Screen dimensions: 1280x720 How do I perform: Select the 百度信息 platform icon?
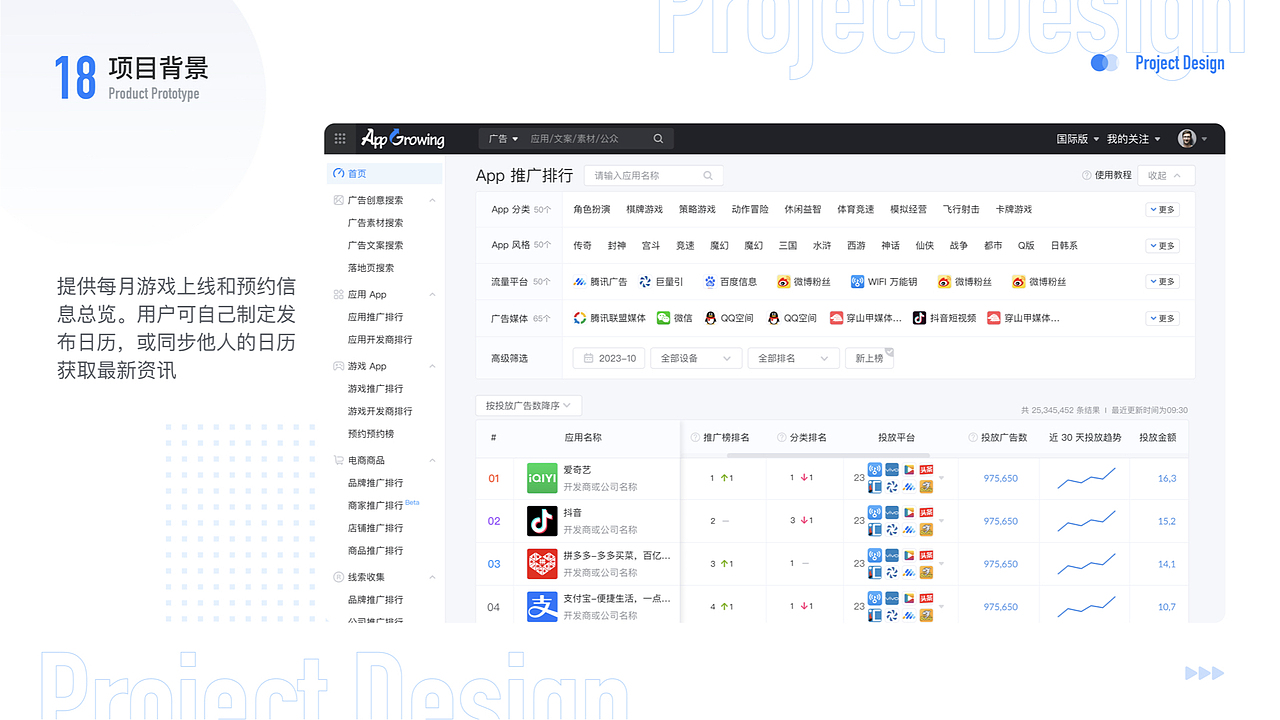(710, 282)
